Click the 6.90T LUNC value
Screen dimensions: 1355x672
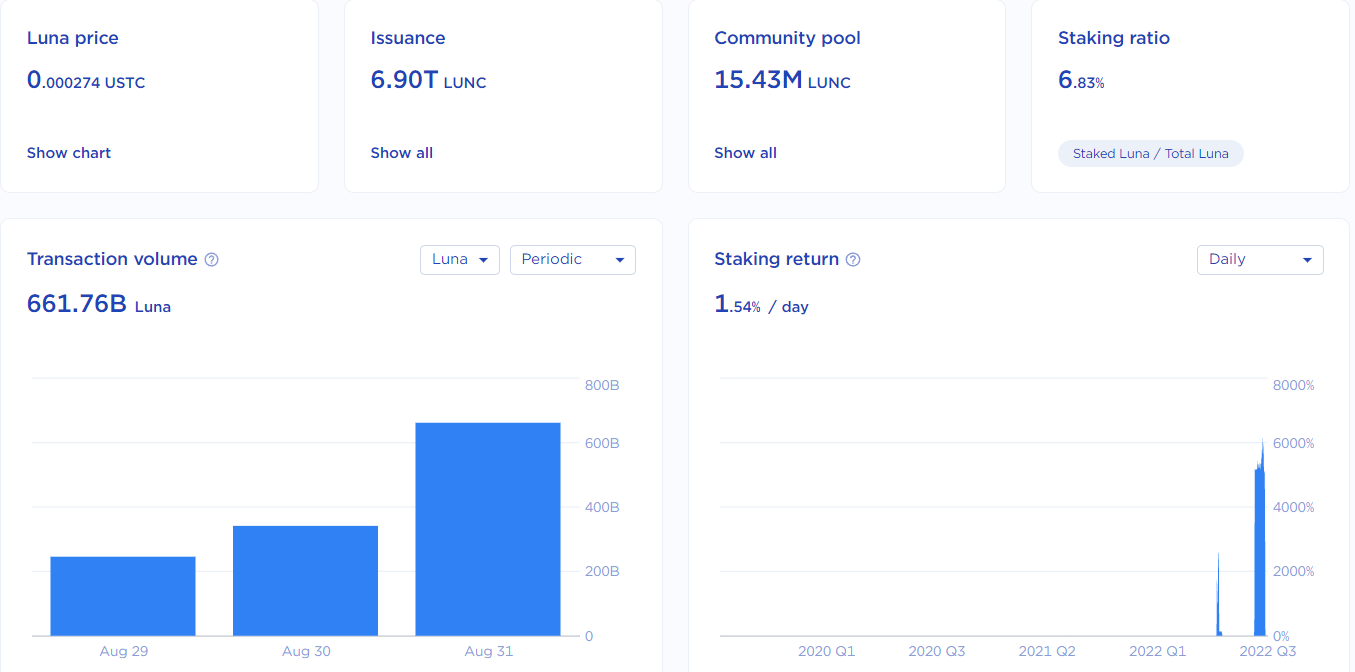[428, 80]
